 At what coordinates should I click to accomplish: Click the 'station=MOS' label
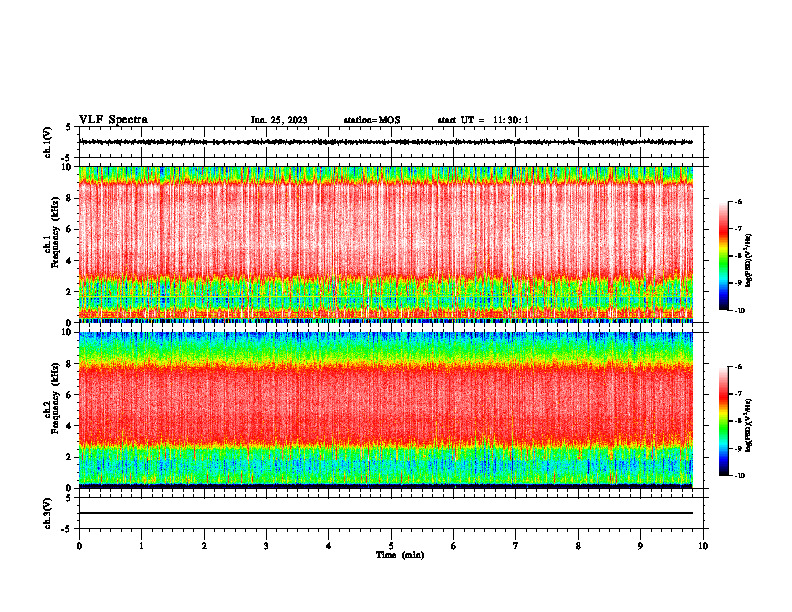[x=372, y=120]
